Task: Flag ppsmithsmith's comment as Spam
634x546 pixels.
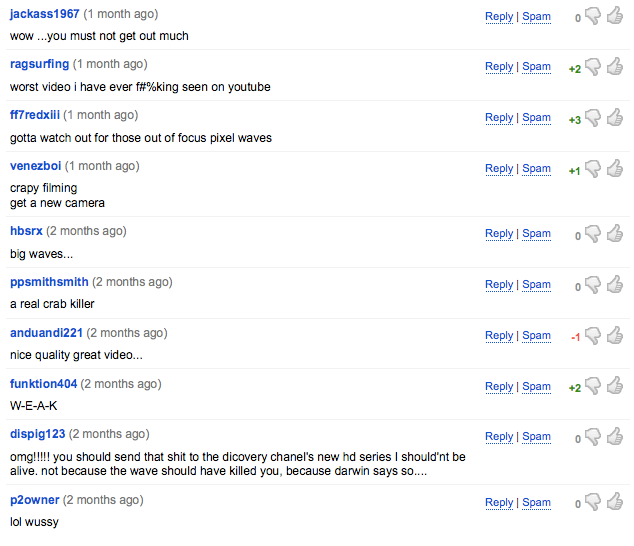Action: (x=537, y=284)
